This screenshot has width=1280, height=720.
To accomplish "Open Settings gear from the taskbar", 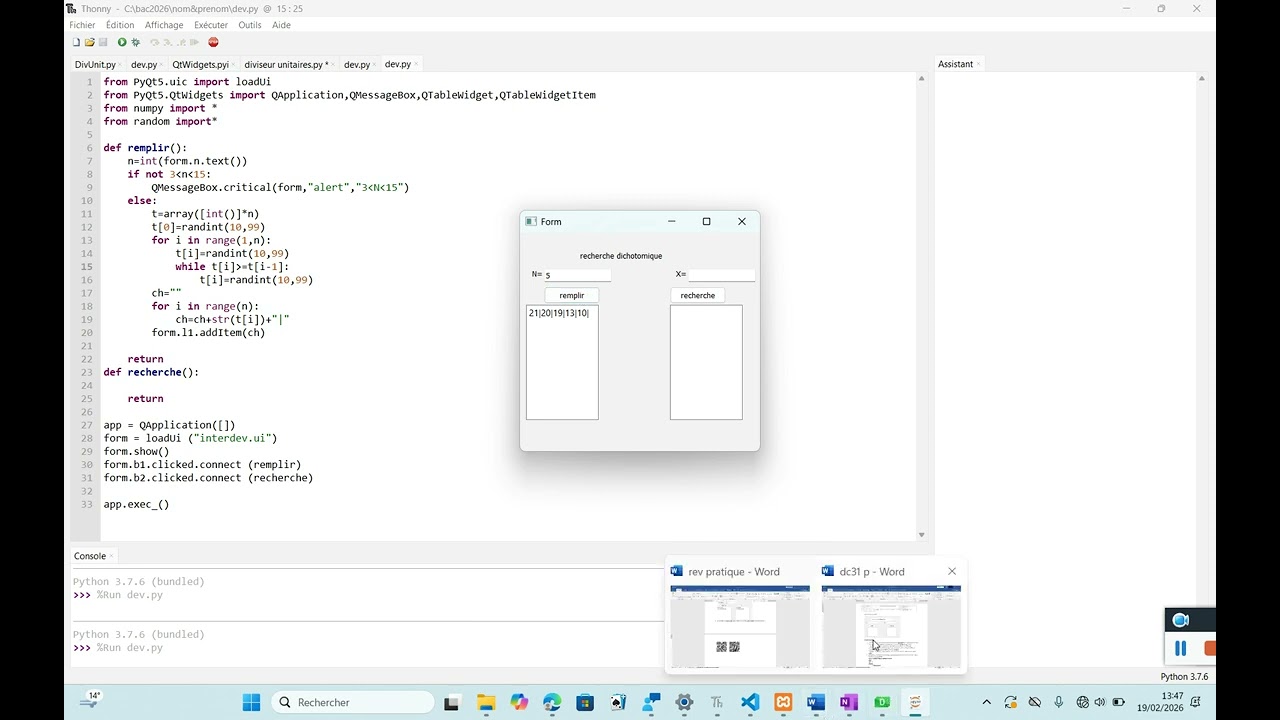I will (x=684, y=702).
